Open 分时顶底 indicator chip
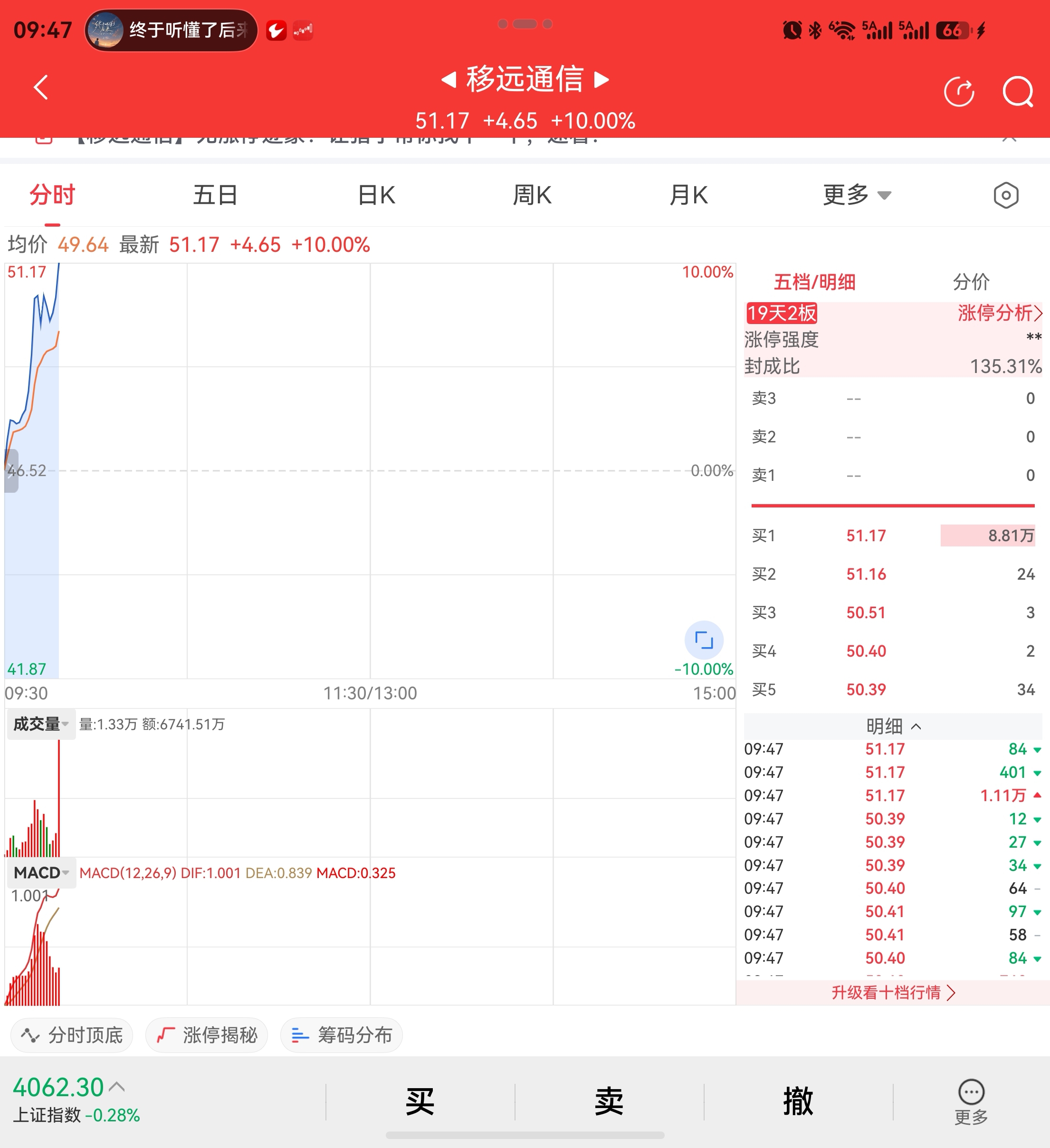 tap(72, 1035)
